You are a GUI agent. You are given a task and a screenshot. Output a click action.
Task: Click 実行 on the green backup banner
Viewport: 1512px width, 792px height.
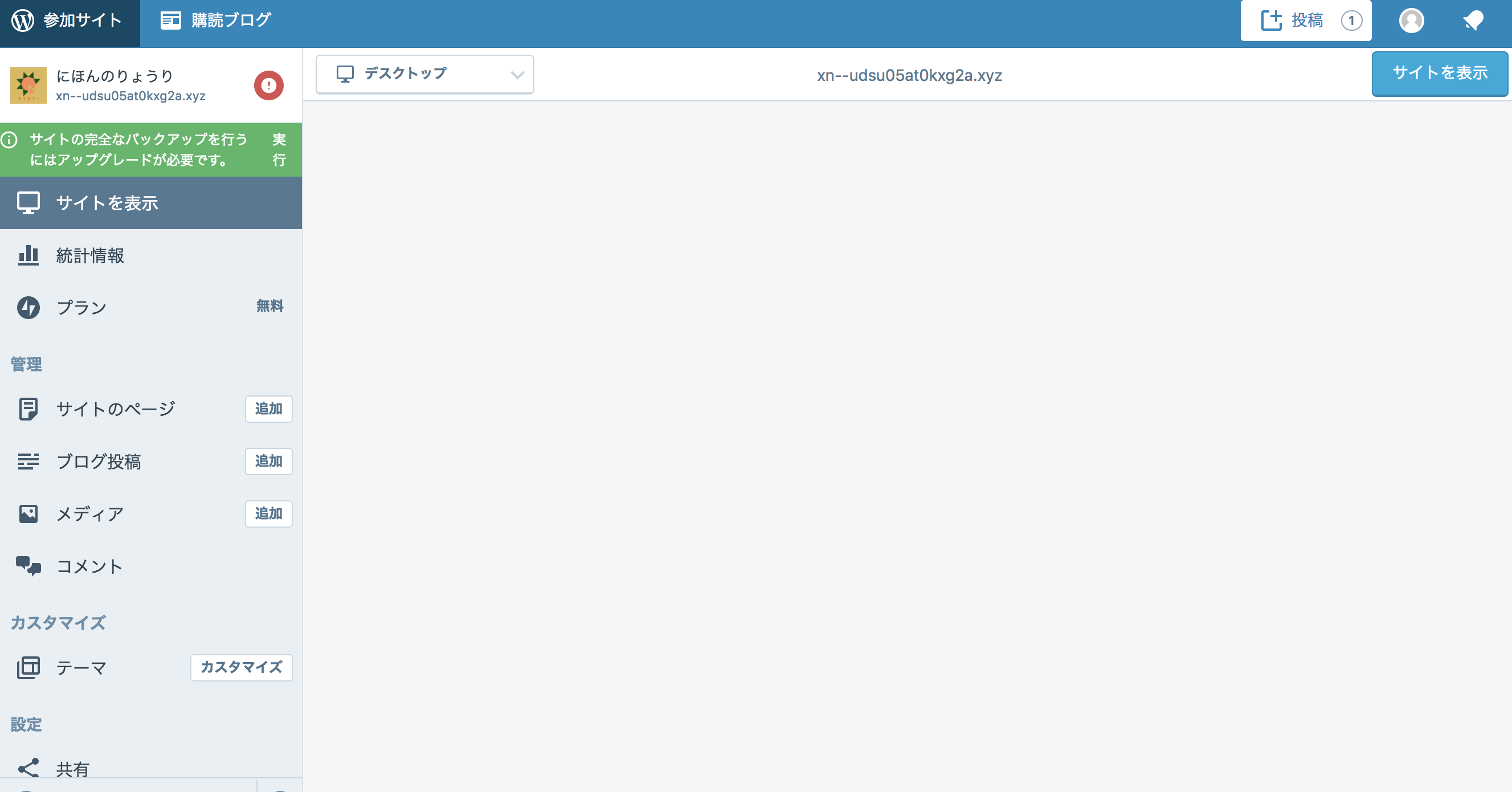coord(279,150)
